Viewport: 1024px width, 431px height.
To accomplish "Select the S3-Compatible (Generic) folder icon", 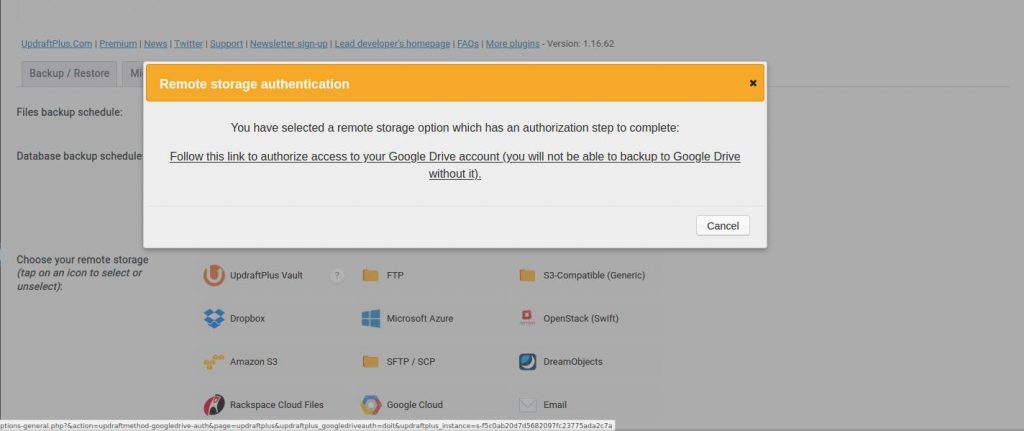I will [x=527, y=276].
